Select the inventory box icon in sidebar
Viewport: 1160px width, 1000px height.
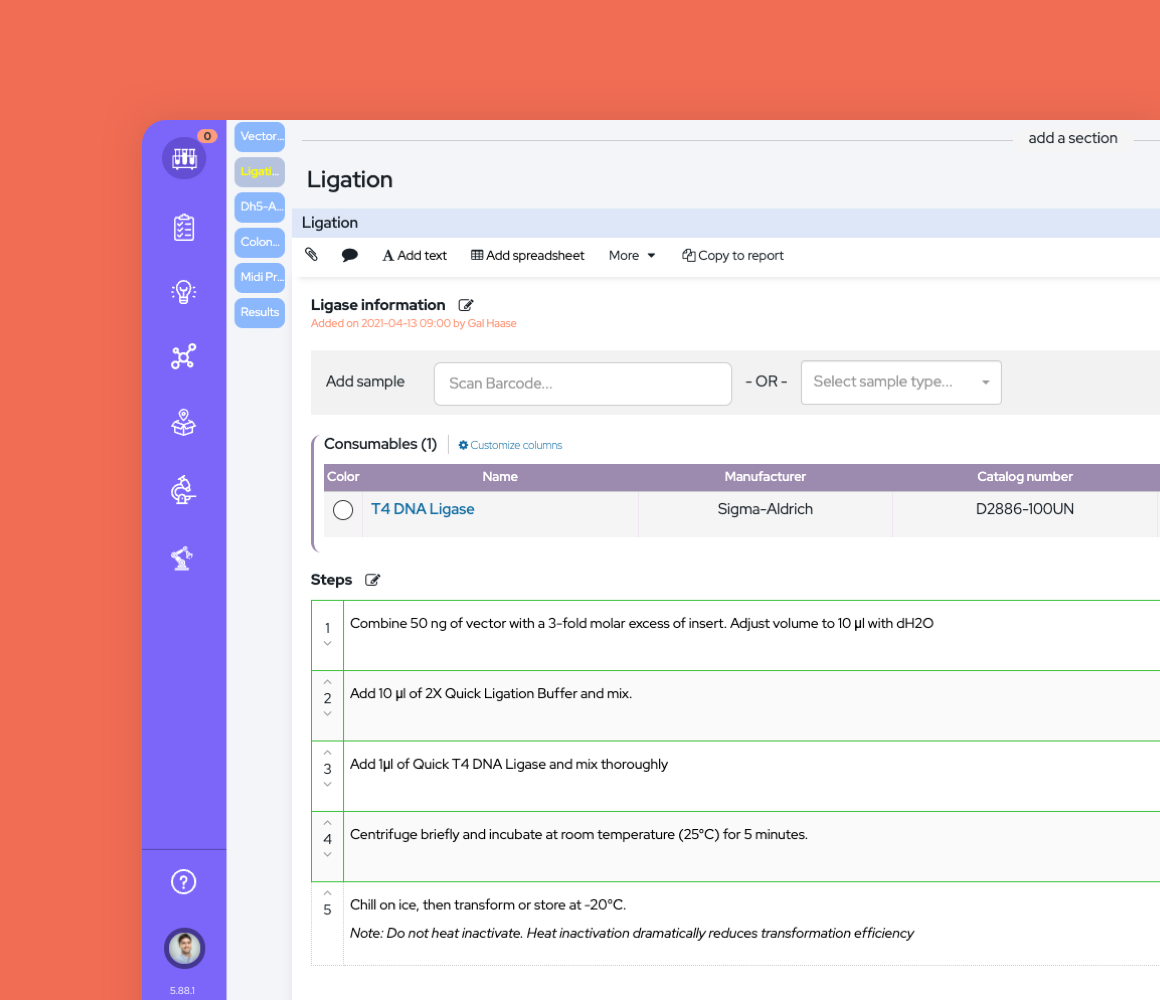coord(184,423)
